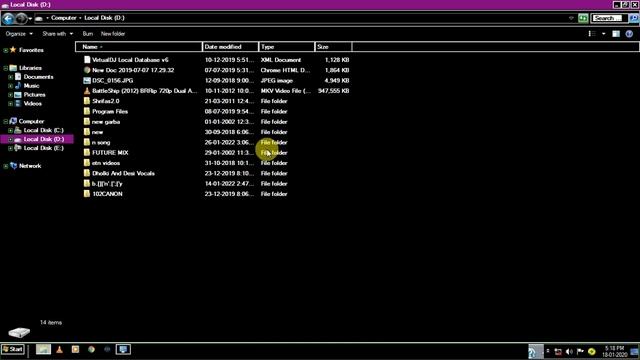Click the '947,555 KB' size cell
This screenshot has height=360, width=640.
tap(333, 91)
